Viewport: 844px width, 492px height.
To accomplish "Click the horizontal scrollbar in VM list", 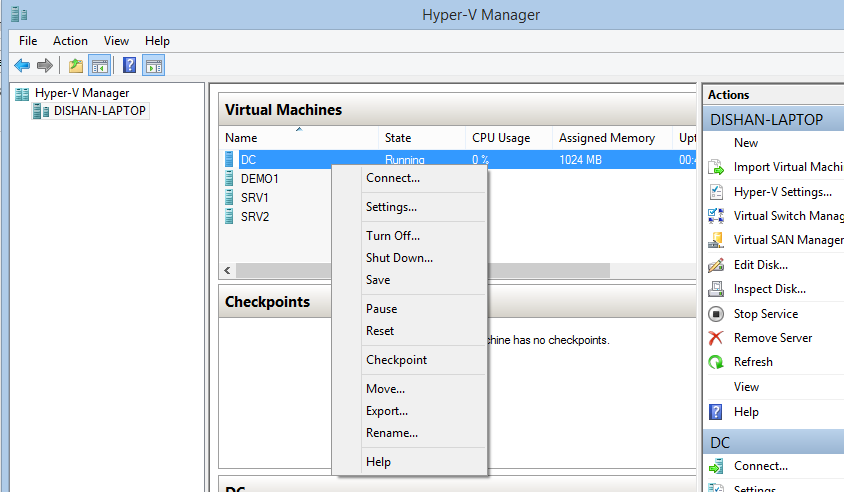I will (423, 270).
